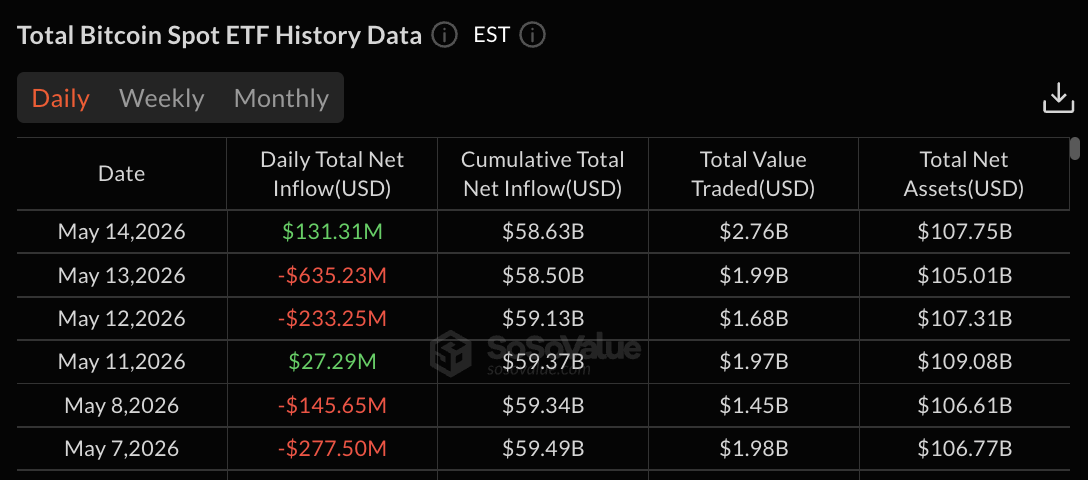Click the $27.29M inflow value
Viewport: 1088px width, 480px height.
[332, 361]
